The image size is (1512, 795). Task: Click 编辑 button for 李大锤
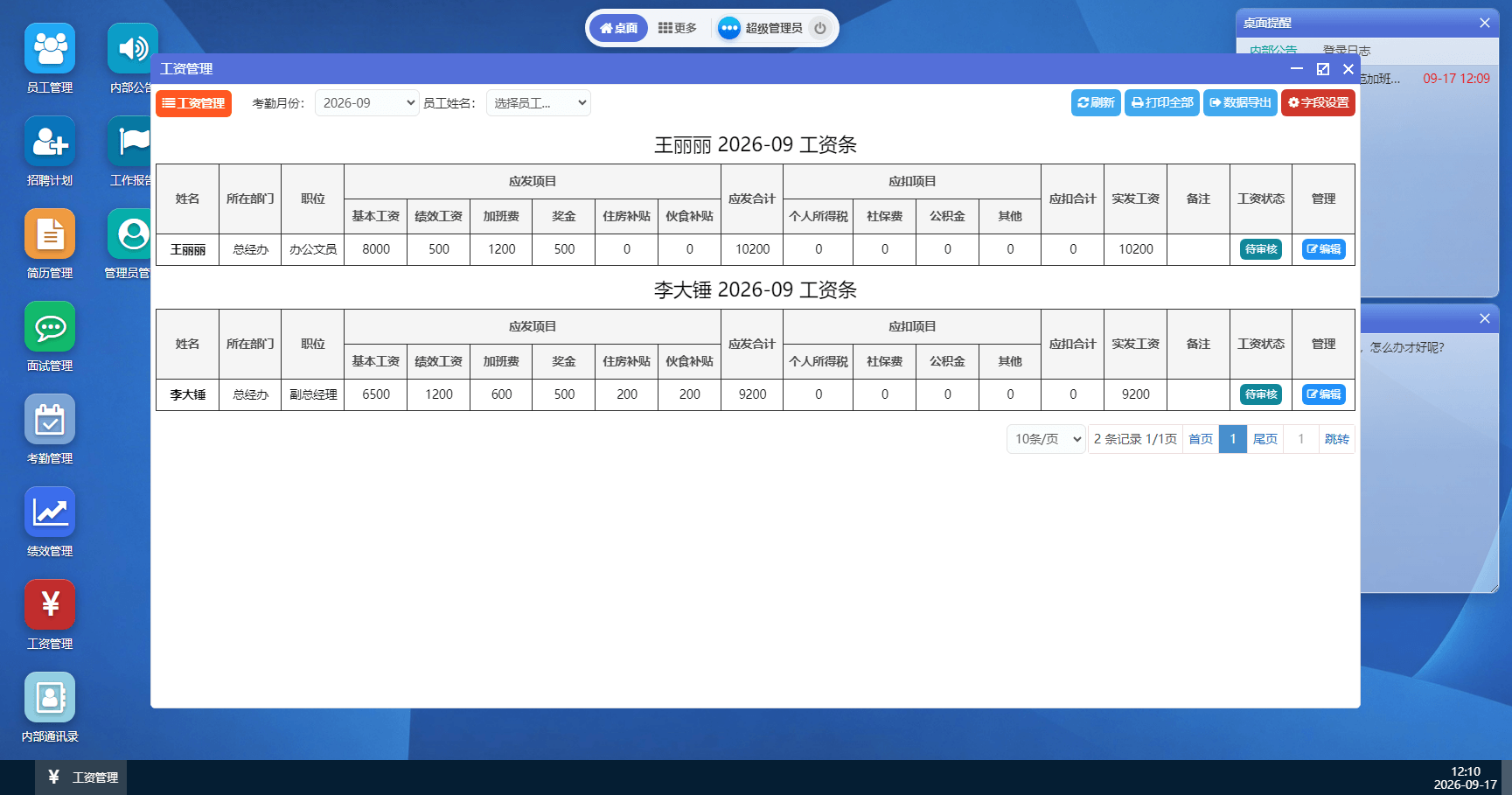click(x=1324, y=394)
